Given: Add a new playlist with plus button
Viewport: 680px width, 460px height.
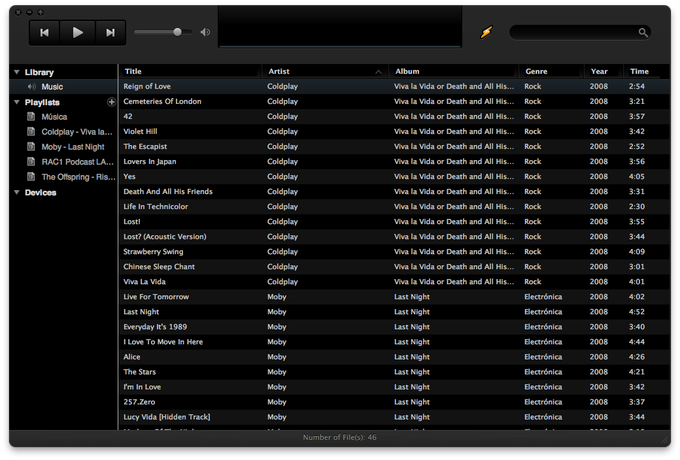Looking at the screenshot, I should [111, 102].
